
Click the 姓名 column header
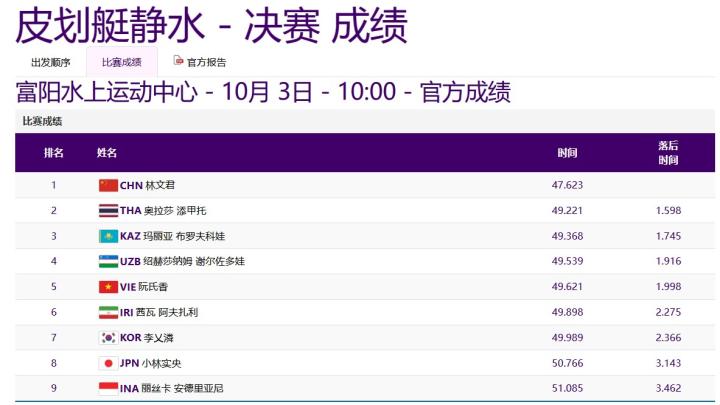click(107, 153)
